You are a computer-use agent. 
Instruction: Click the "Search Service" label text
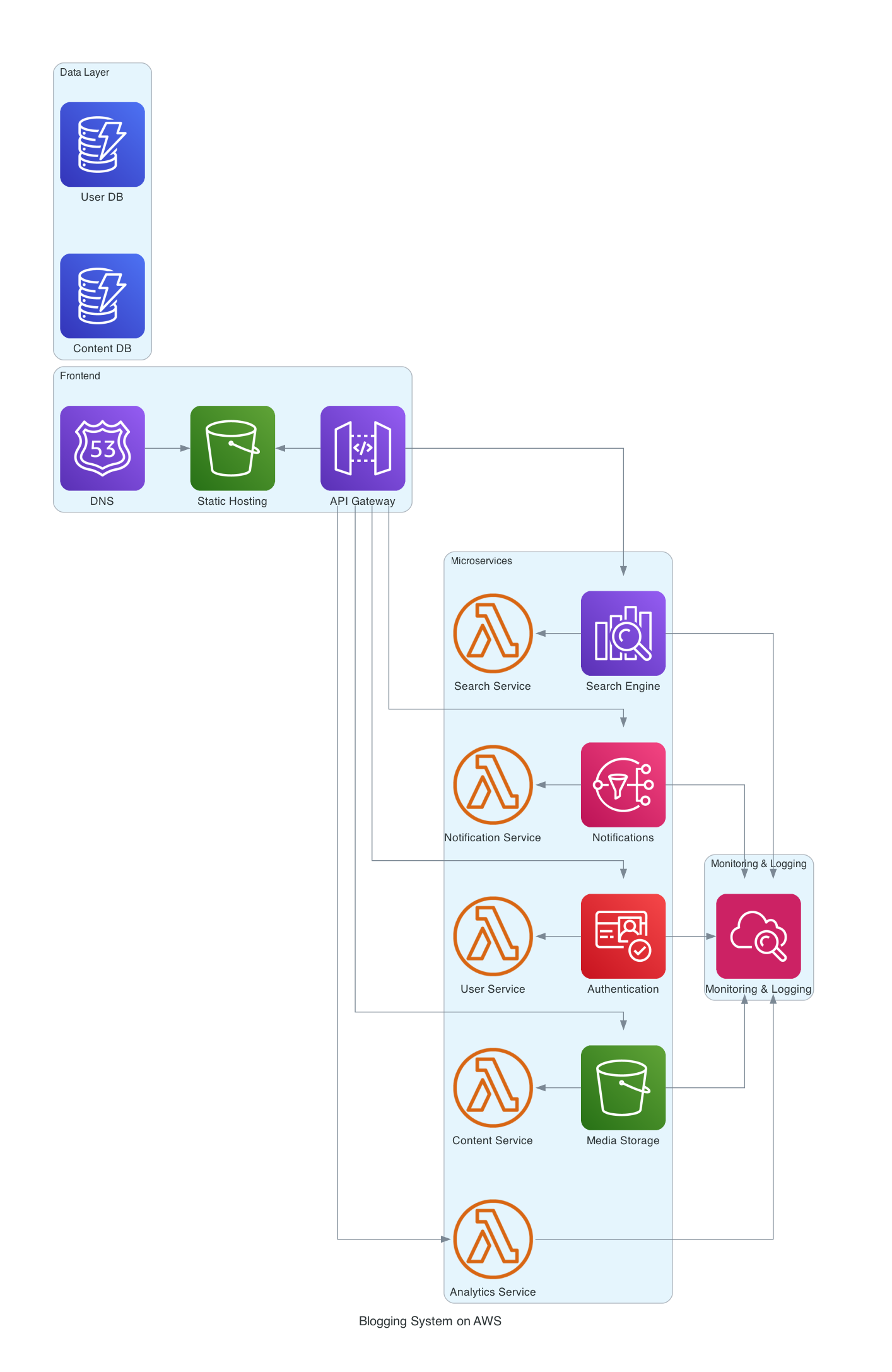pyautogui.click(x=493, y=686)
